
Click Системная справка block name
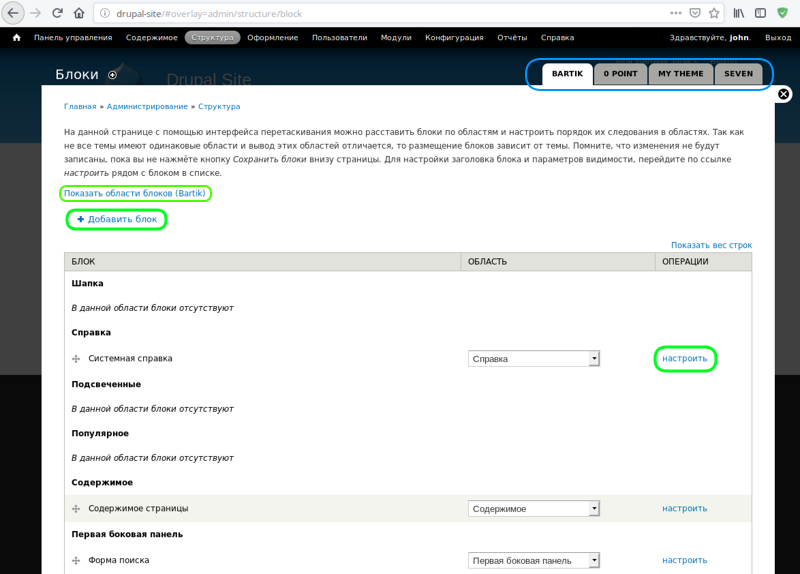[130, 358]
